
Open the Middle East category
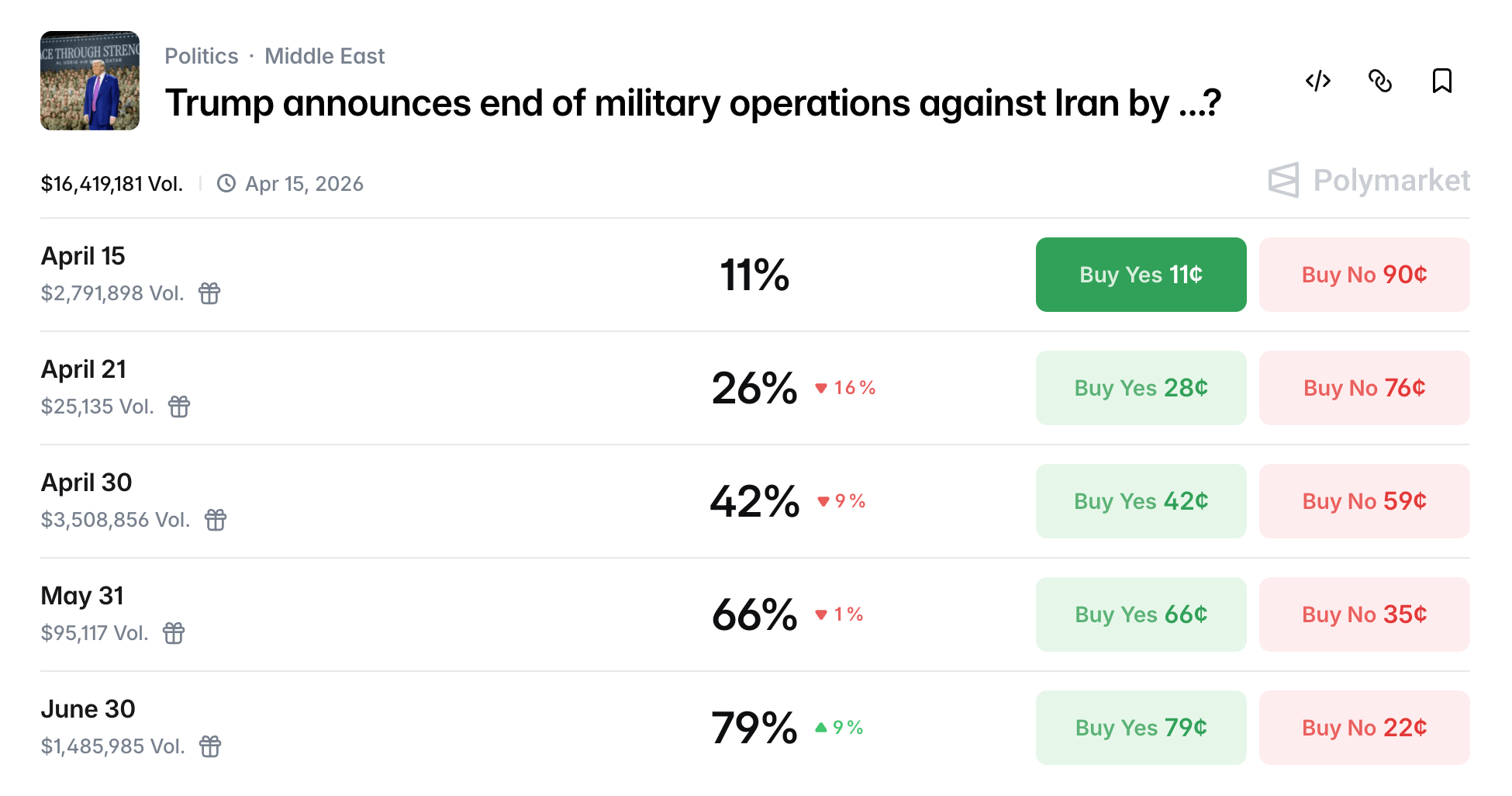[x=325, y=56]
